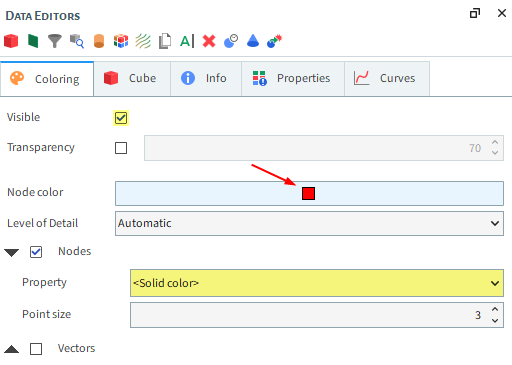
Task: Open the Property Solid color dropdown
Action: (x=317, y=283)
